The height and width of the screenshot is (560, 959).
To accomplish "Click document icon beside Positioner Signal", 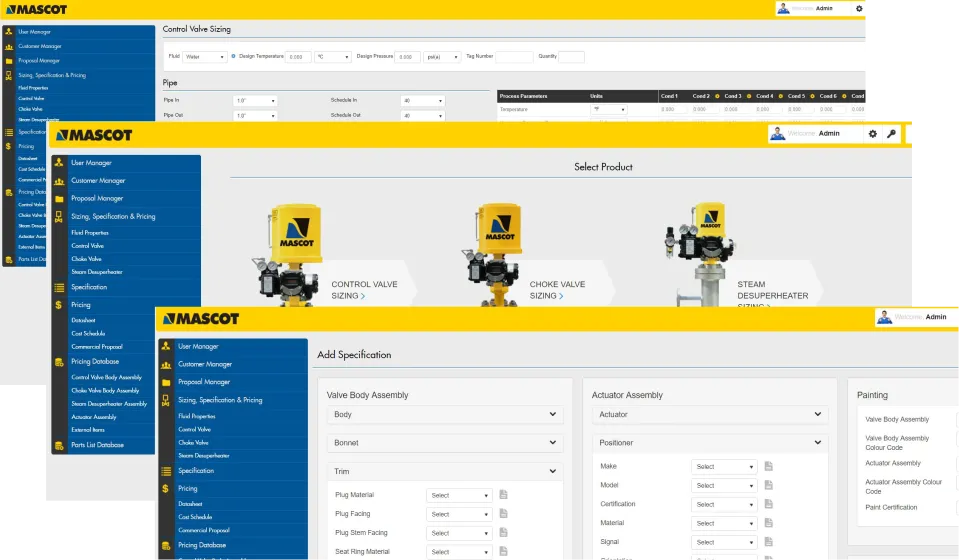I will click(x=769, y=542).
